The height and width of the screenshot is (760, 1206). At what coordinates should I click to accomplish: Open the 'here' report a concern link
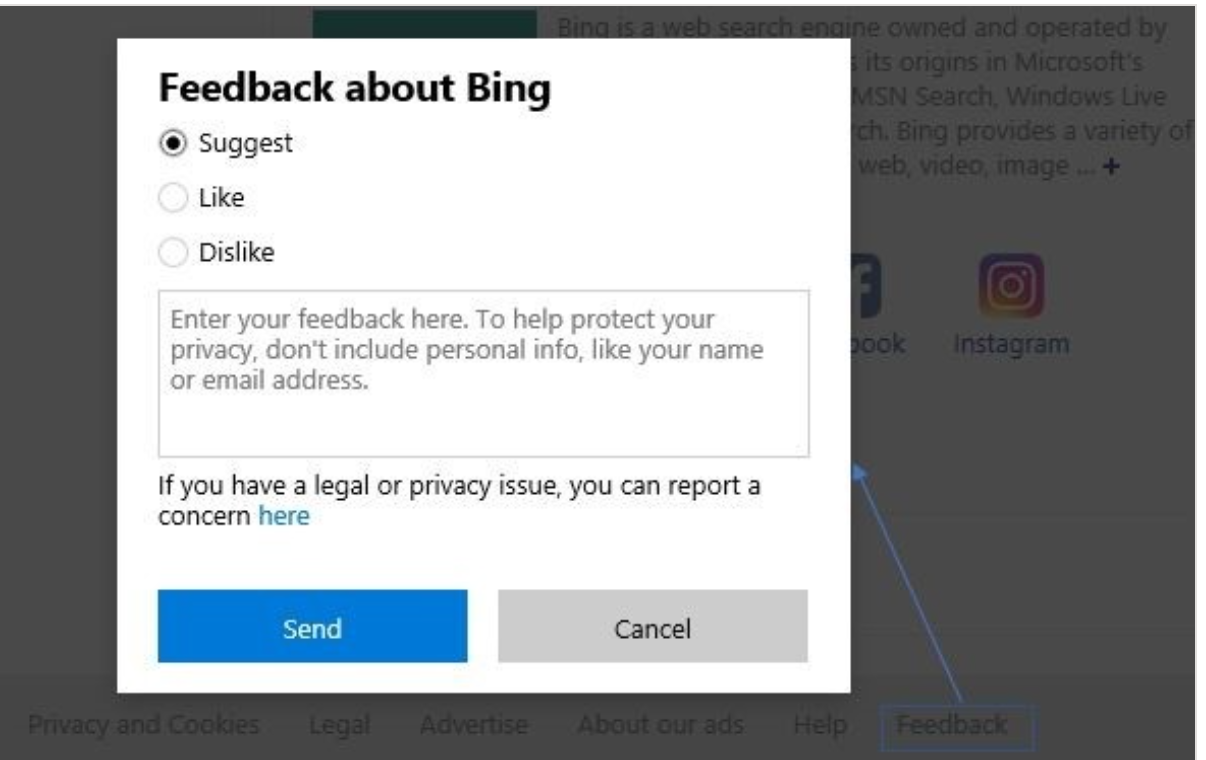click(284, 516)
